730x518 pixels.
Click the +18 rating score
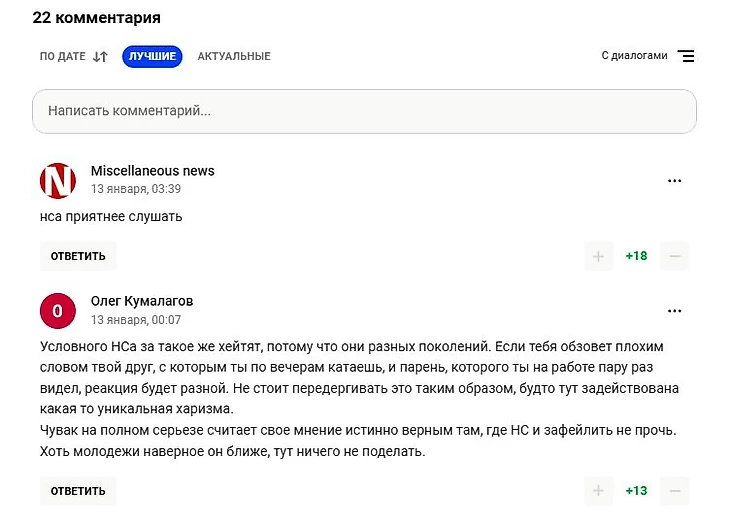click(636, 256)
